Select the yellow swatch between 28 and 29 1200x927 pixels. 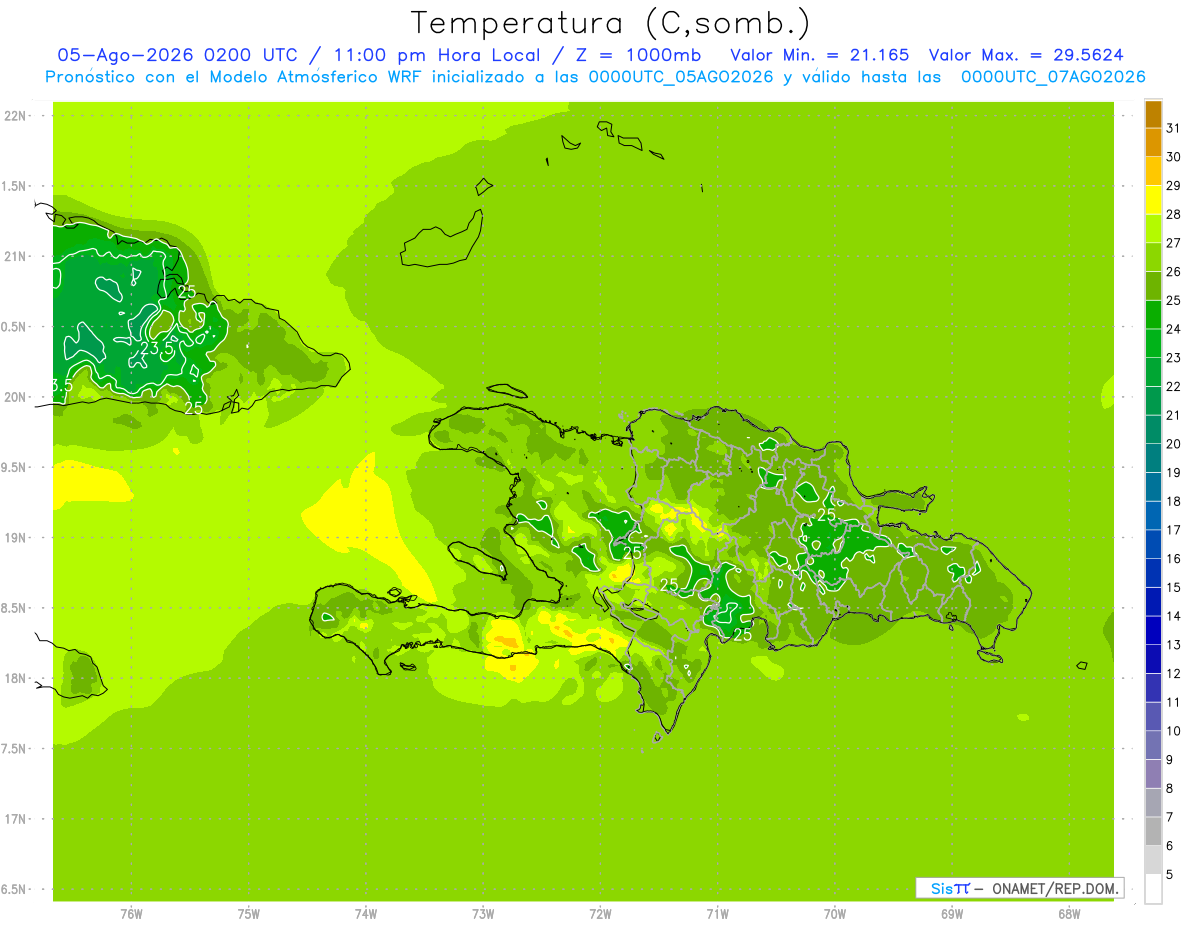(x=1153, y=200)
